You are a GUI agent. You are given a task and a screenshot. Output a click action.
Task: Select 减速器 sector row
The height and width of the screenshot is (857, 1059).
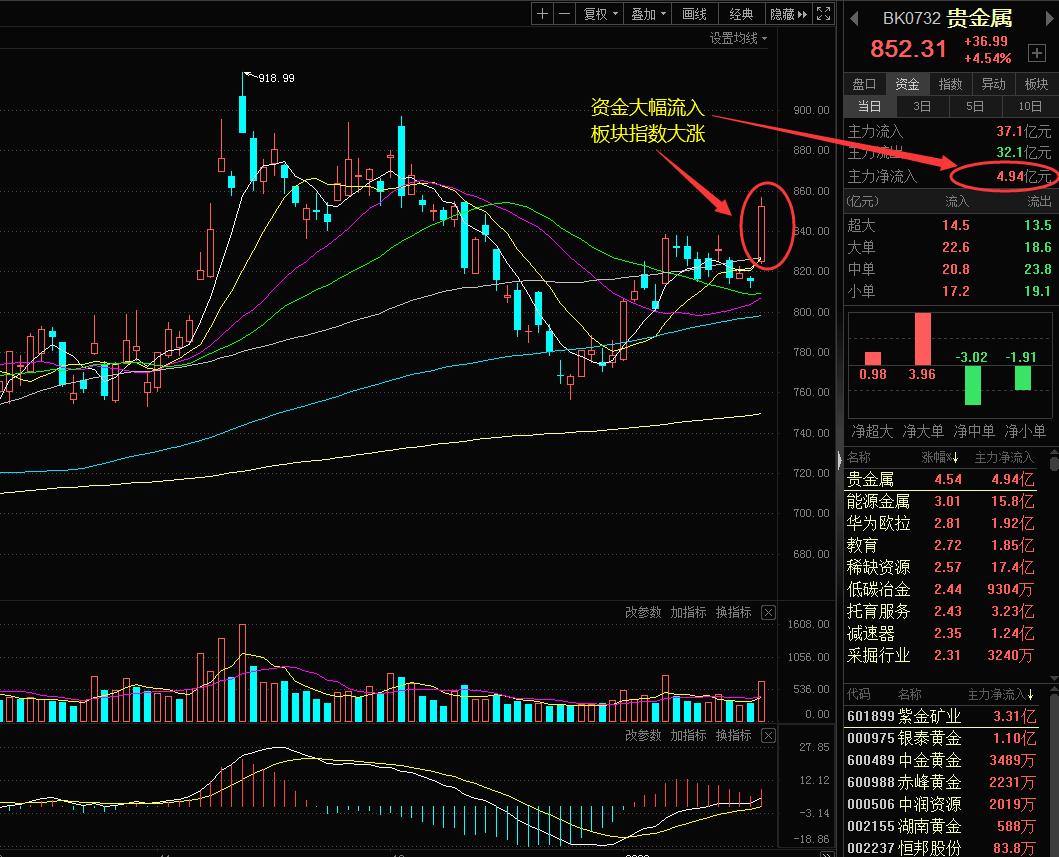tap(941, 633)
